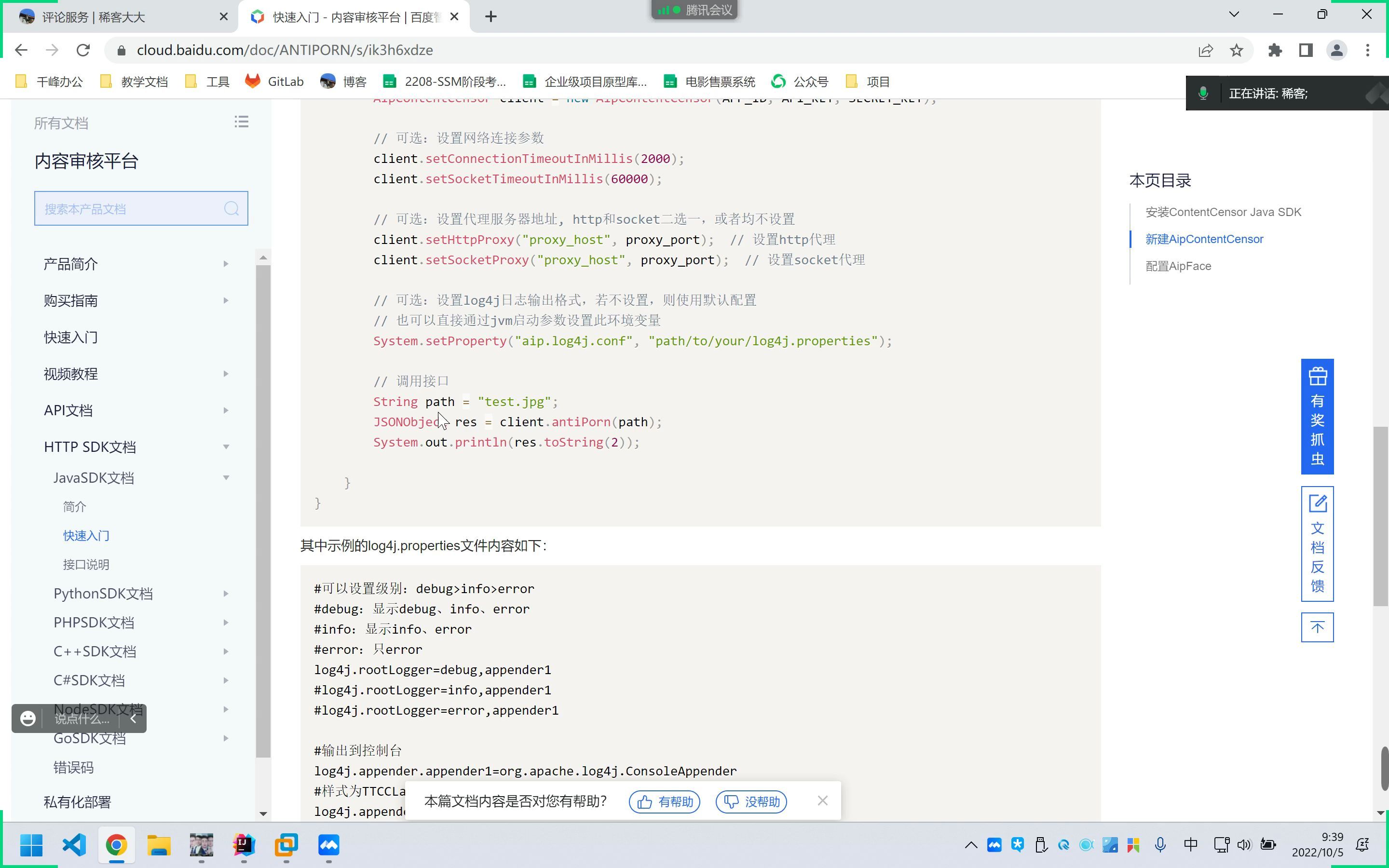
Task: Close the 评论服务 tab
Action: (x=224, y=17)
